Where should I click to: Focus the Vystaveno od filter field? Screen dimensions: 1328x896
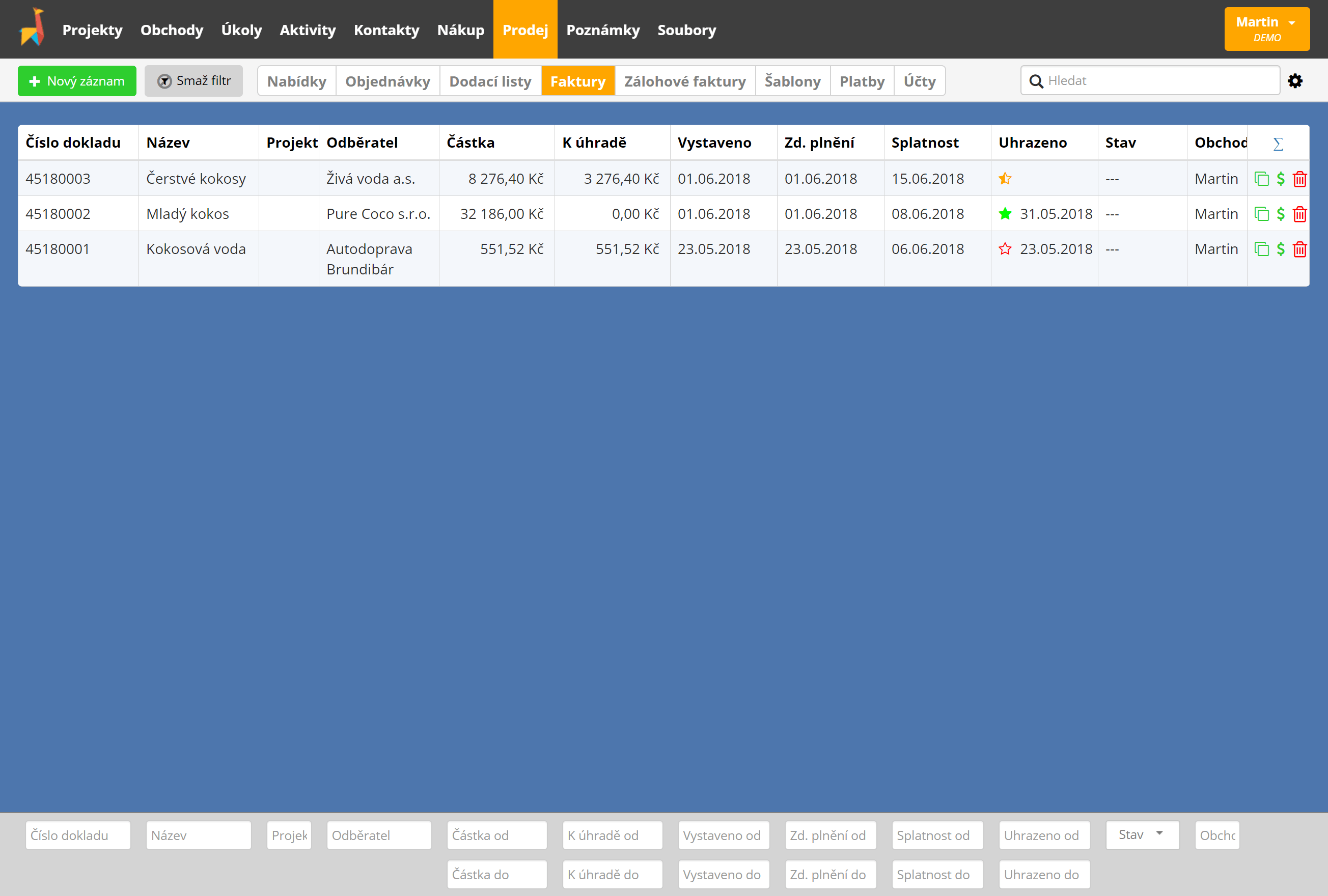point(724,835)
